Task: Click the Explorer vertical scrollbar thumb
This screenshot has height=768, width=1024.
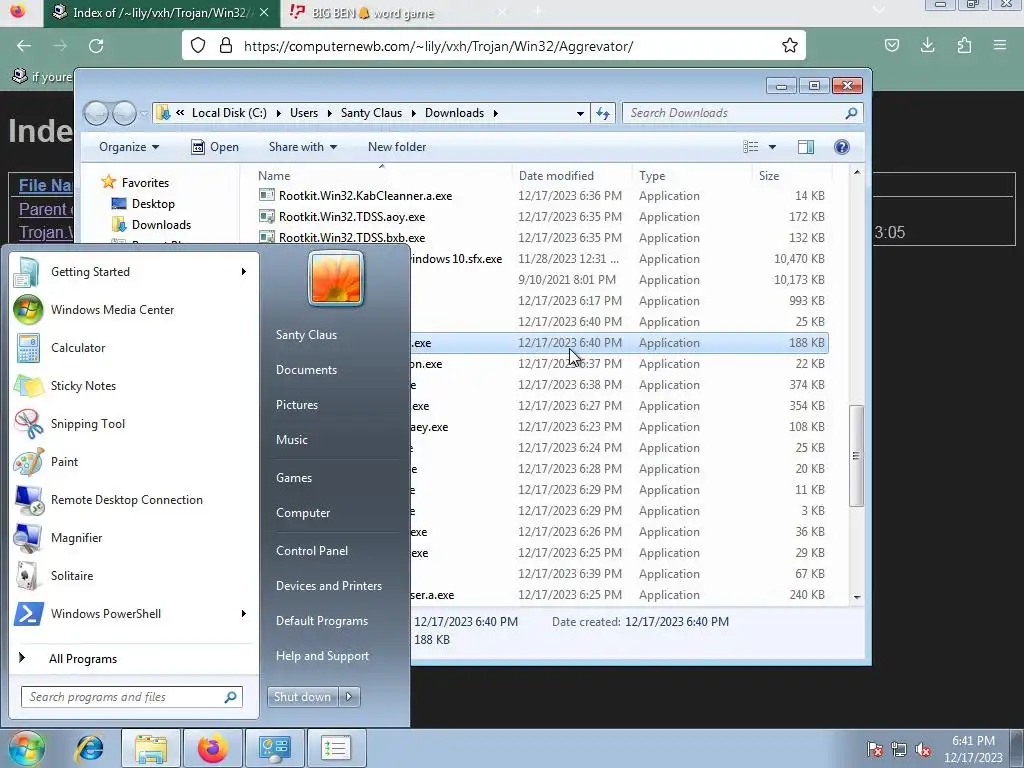Action: 856,455
